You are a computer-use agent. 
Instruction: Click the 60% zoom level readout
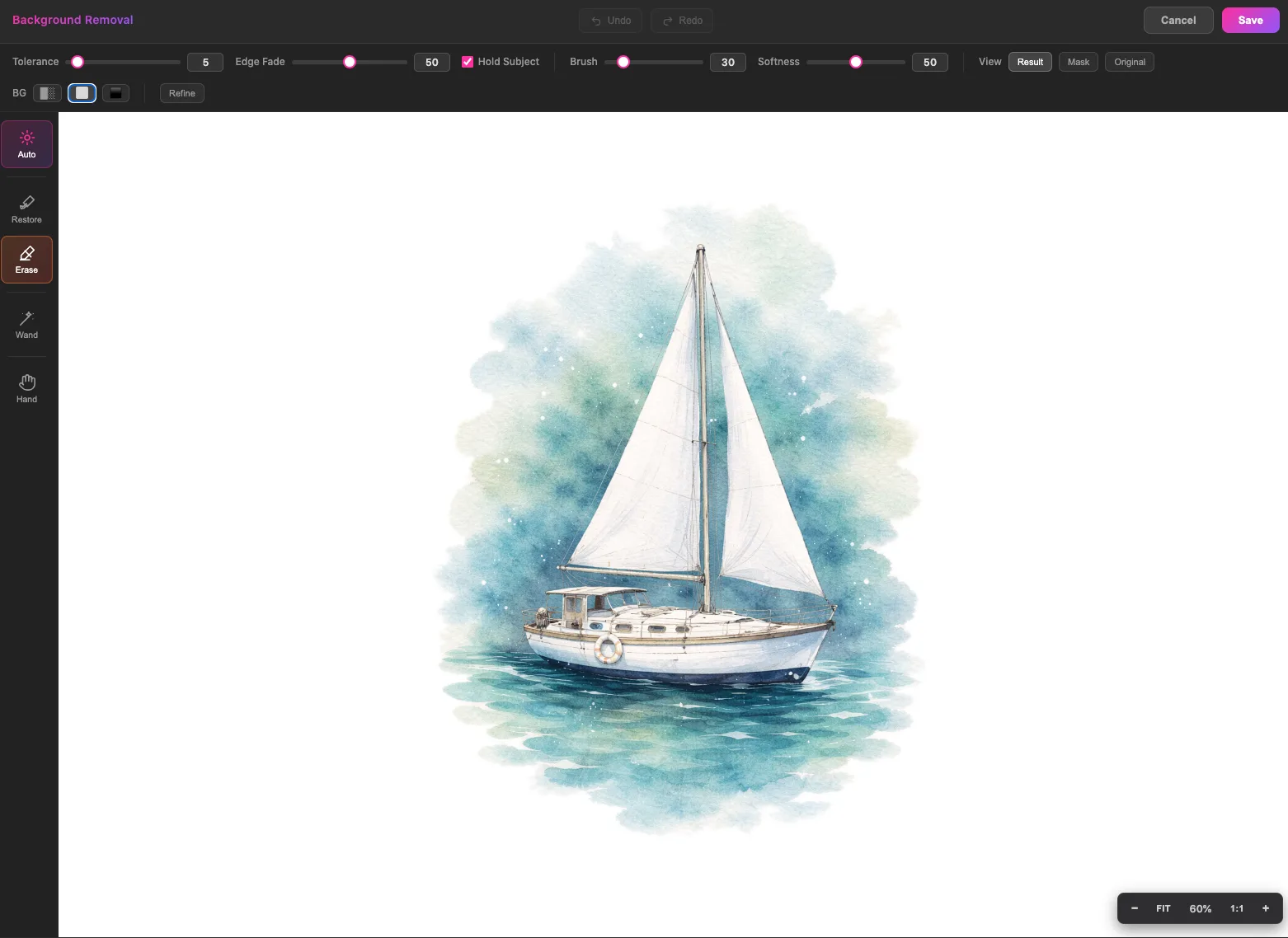(1201, 908)
